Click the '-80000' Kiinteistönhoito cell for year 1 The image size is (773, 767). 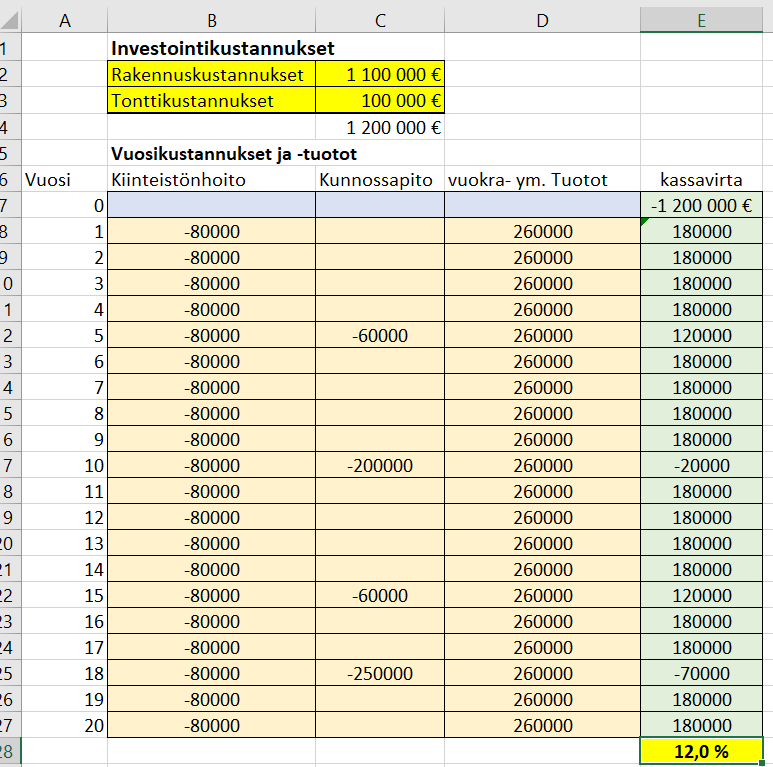coord(211,231)
